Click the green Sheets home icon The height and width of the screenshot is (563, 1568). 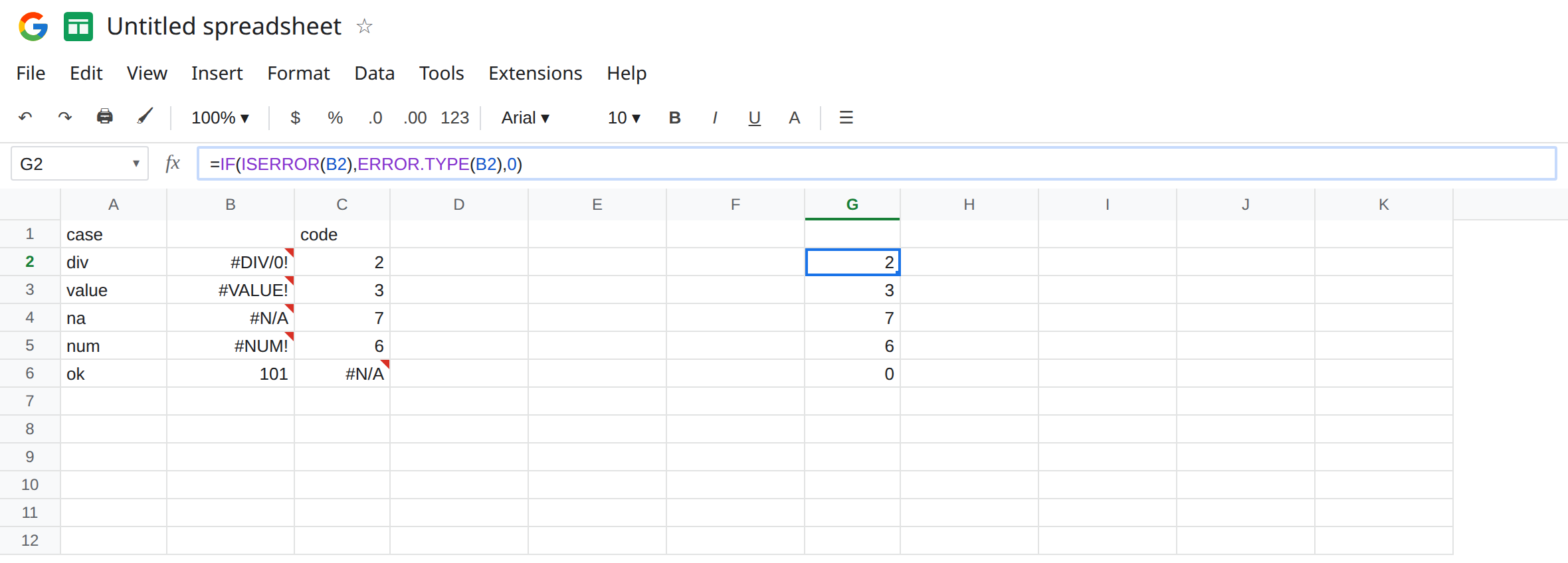[78, 27]
